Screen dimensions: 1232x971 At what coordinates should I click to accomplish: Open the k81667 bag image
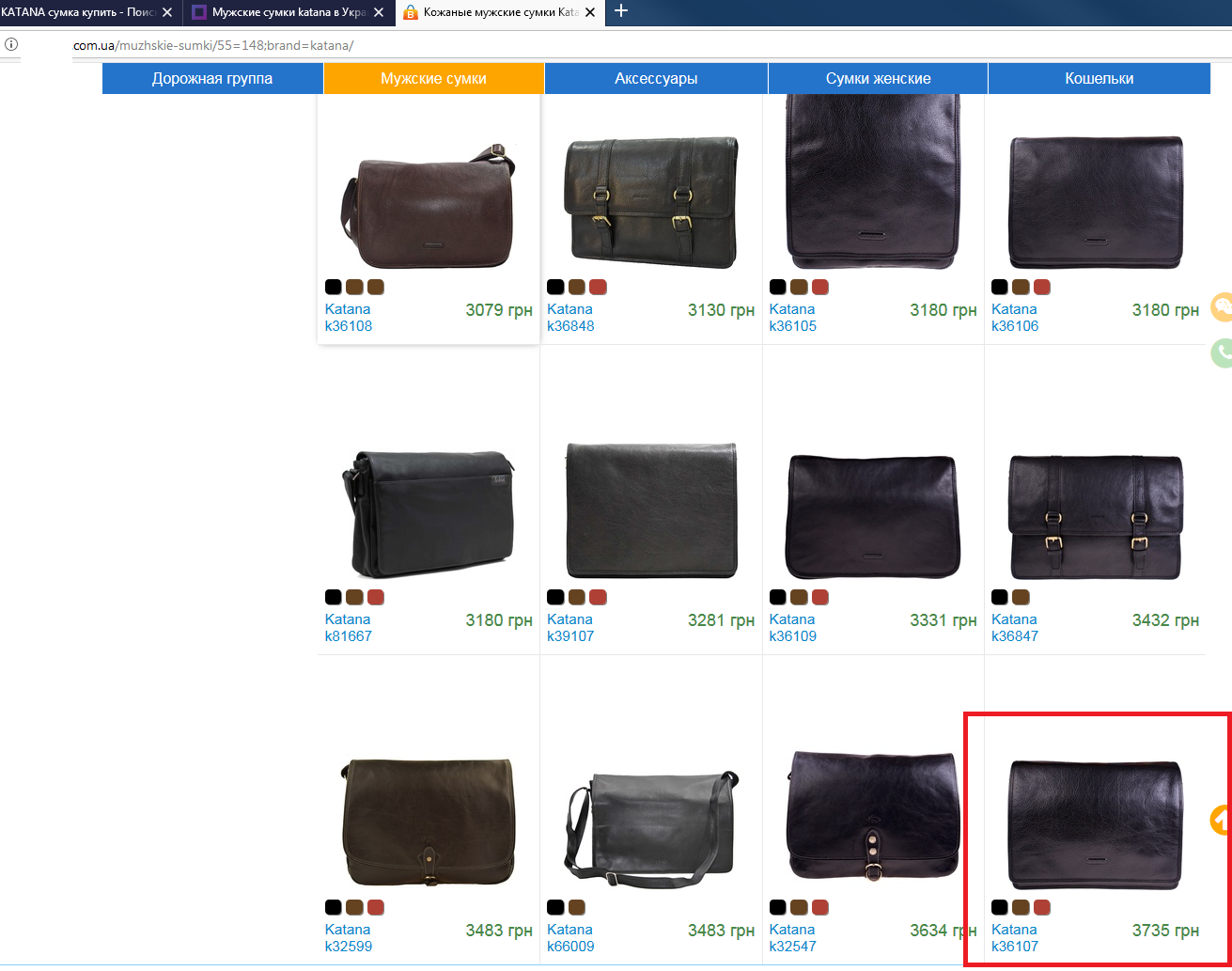429,515
